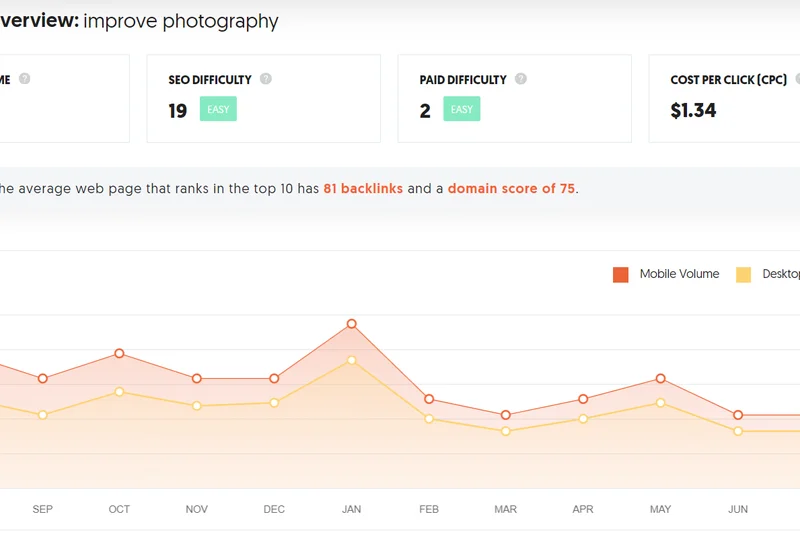Click the SEO Difficulty score 19

click(178, 110)
